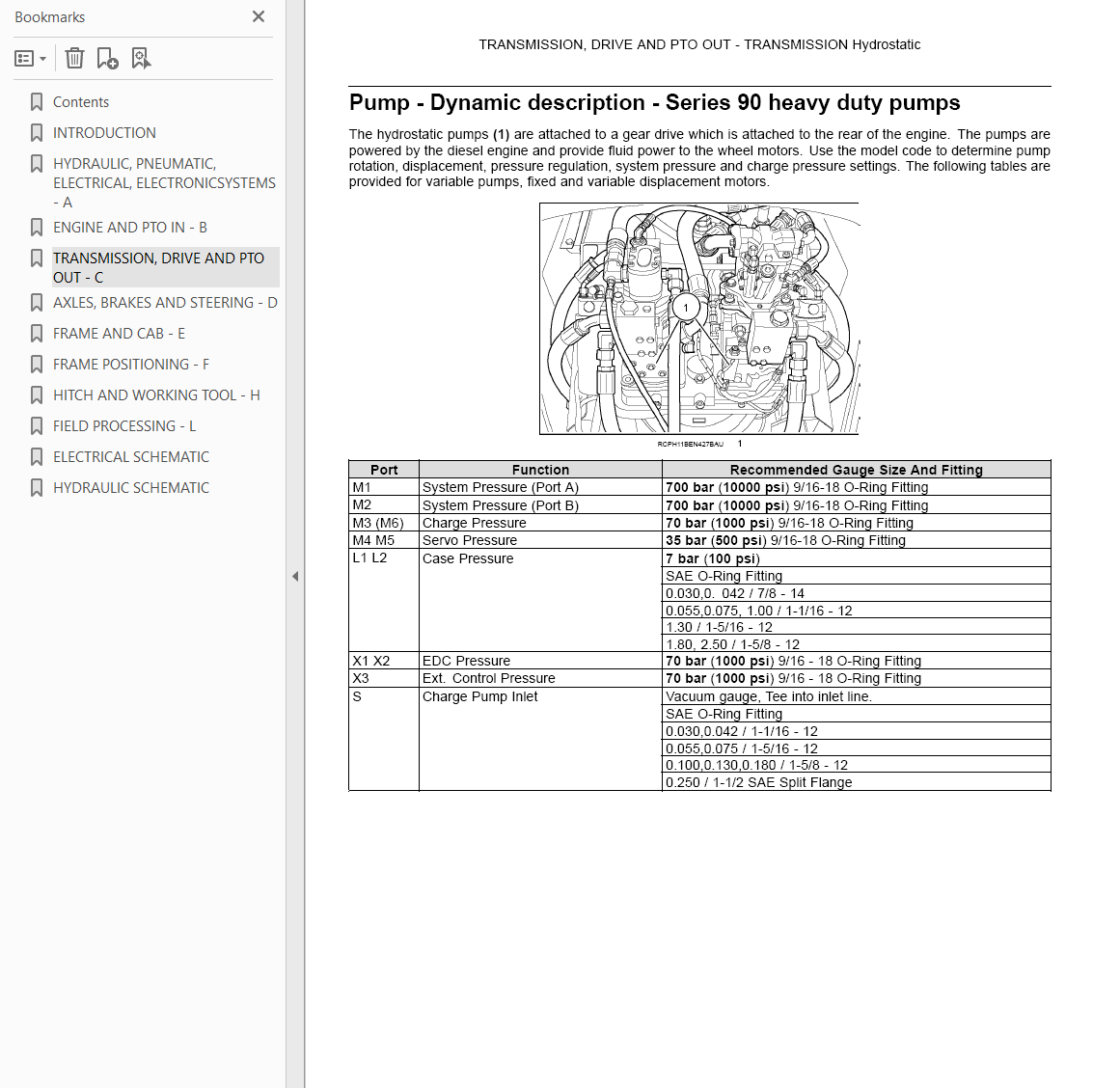Screen dimensions: 1120x1088
Task: Open the HYDRAULIC SCHEMATIC bookmark
Action: pos(131,488)
